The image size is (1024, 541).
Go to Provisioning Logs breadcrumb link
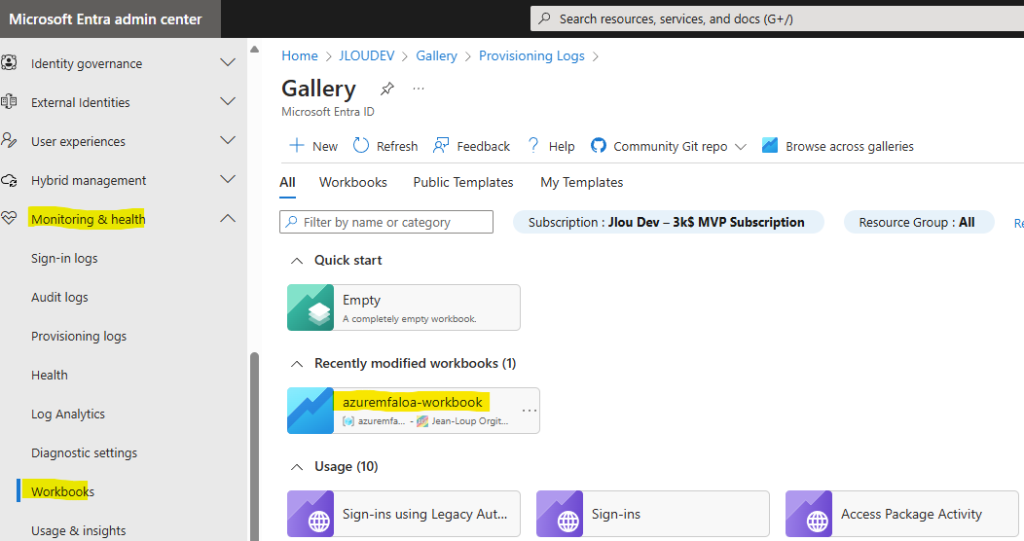pyautogui.click(x=532, y=56)
